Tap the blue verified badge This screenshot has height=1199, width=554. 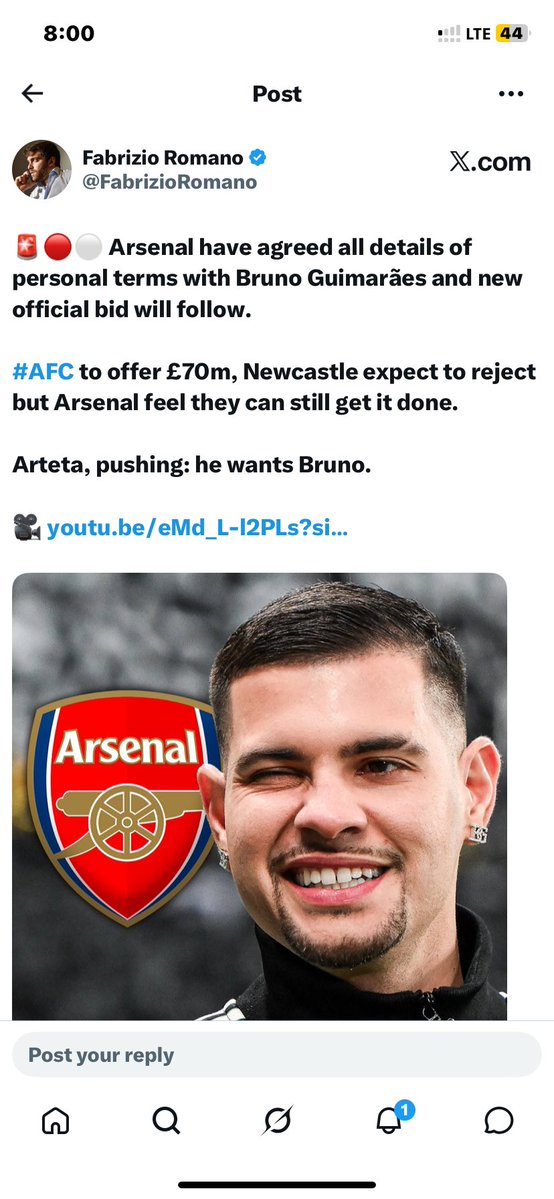pyautogui.click(x=258, y=158)
